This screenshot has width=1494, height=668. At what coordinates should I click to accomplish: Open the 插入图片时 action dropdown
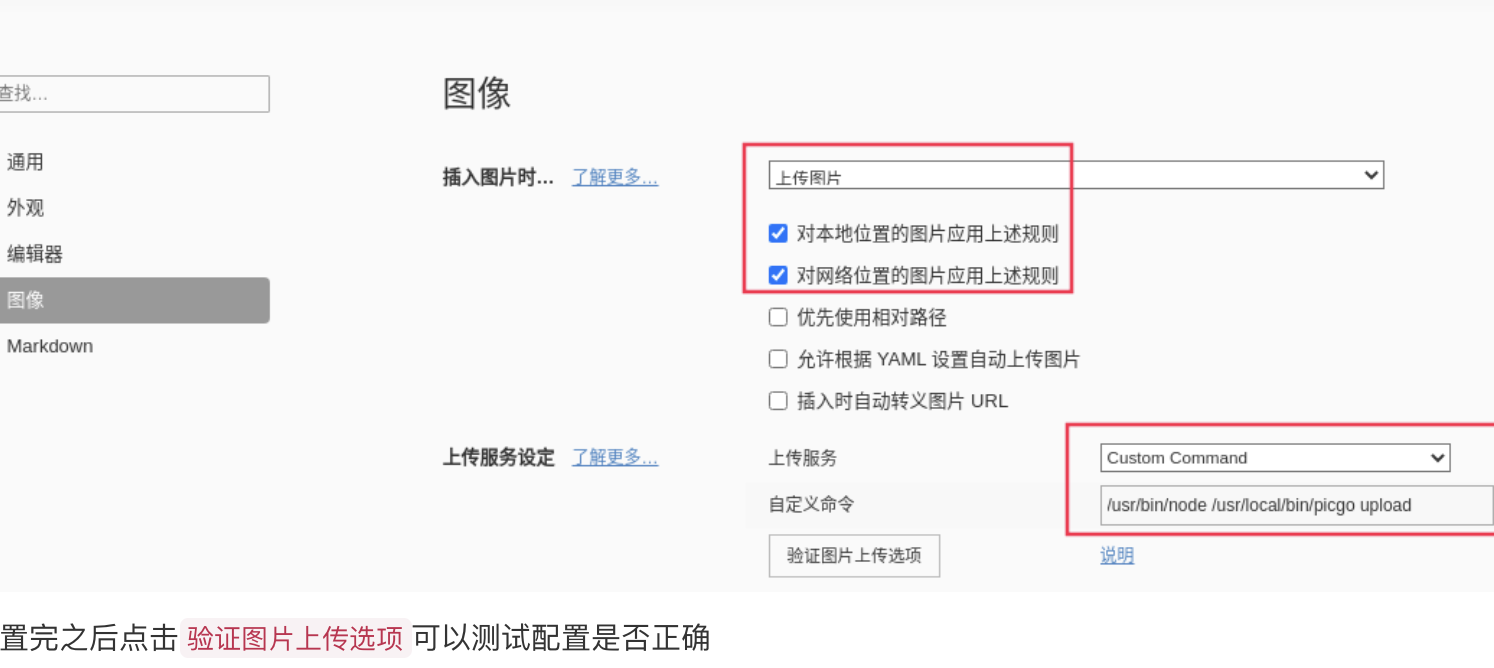(1075, 175)
